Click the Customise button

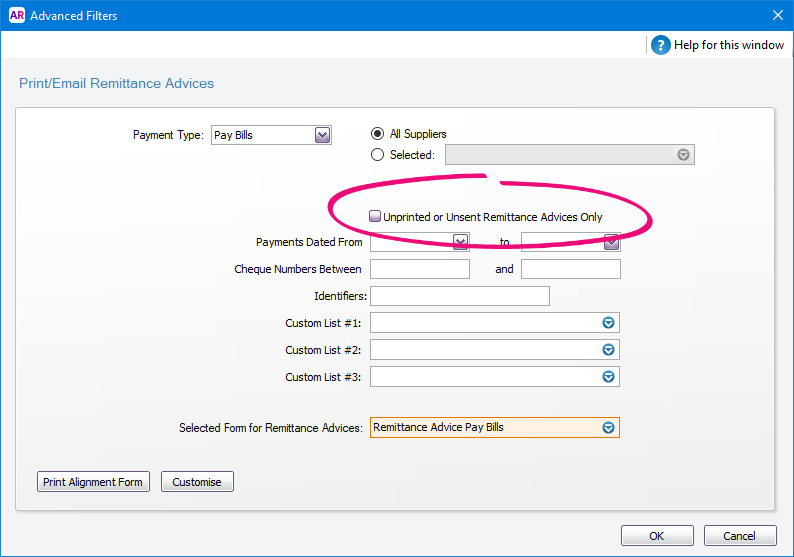(197, 482)
